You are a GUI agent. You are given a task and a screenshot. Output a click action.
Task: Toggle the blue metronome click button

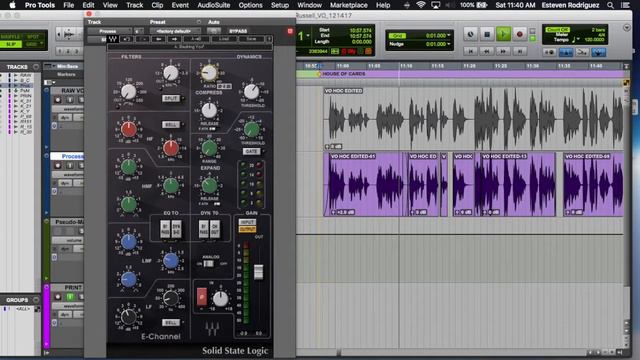click(x=566, y=52)
